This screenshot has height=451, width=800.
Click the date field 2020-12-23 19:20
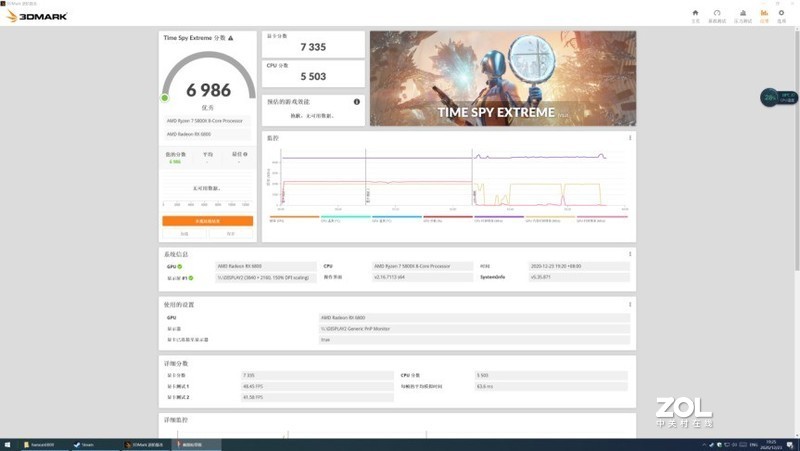click(579, 266)
